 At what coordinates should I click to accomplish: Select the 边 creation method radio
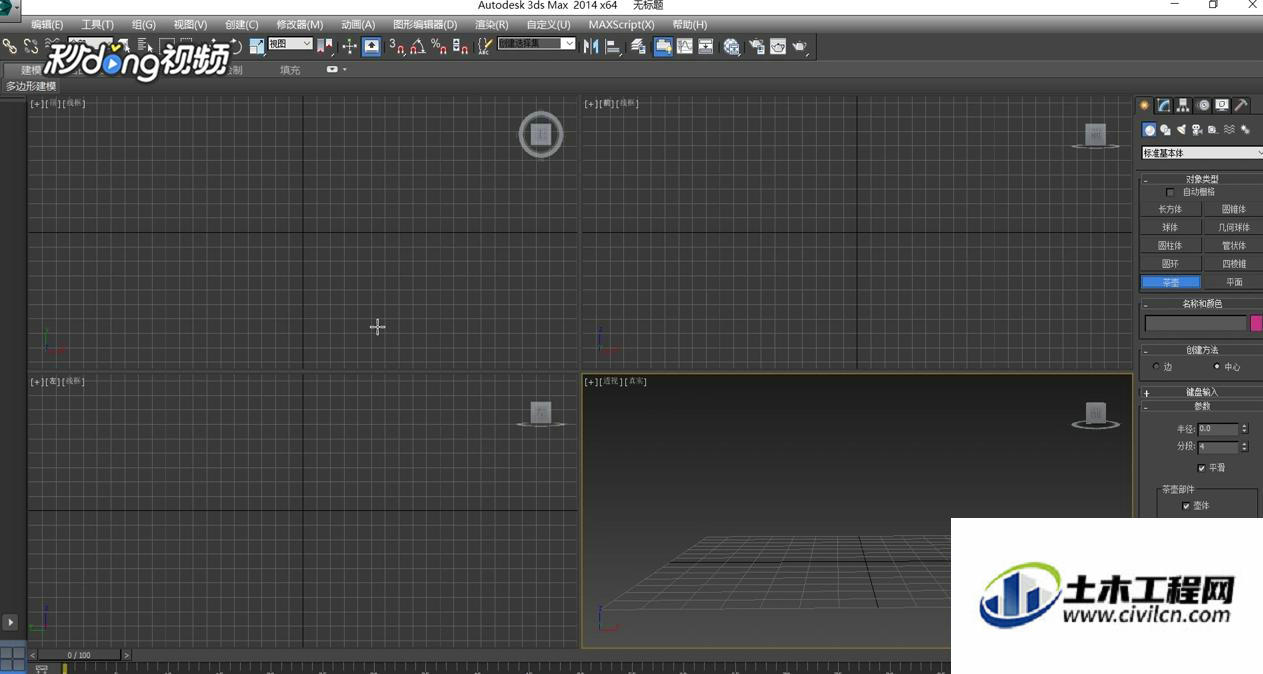[x=1156, y=366]
